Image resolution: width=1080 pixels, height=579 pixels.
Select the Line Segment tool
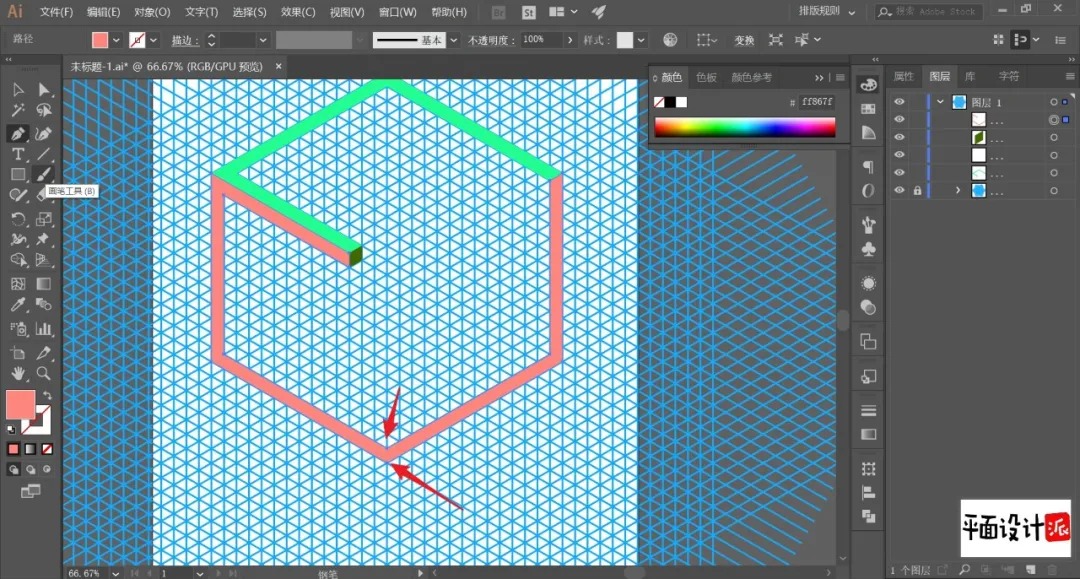tap(44, 154)
